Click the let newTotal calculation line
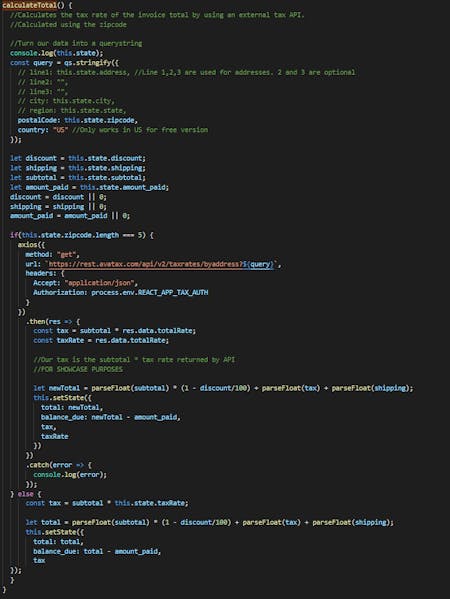This screenshot has height=599, width=450. tap(223, 388)
